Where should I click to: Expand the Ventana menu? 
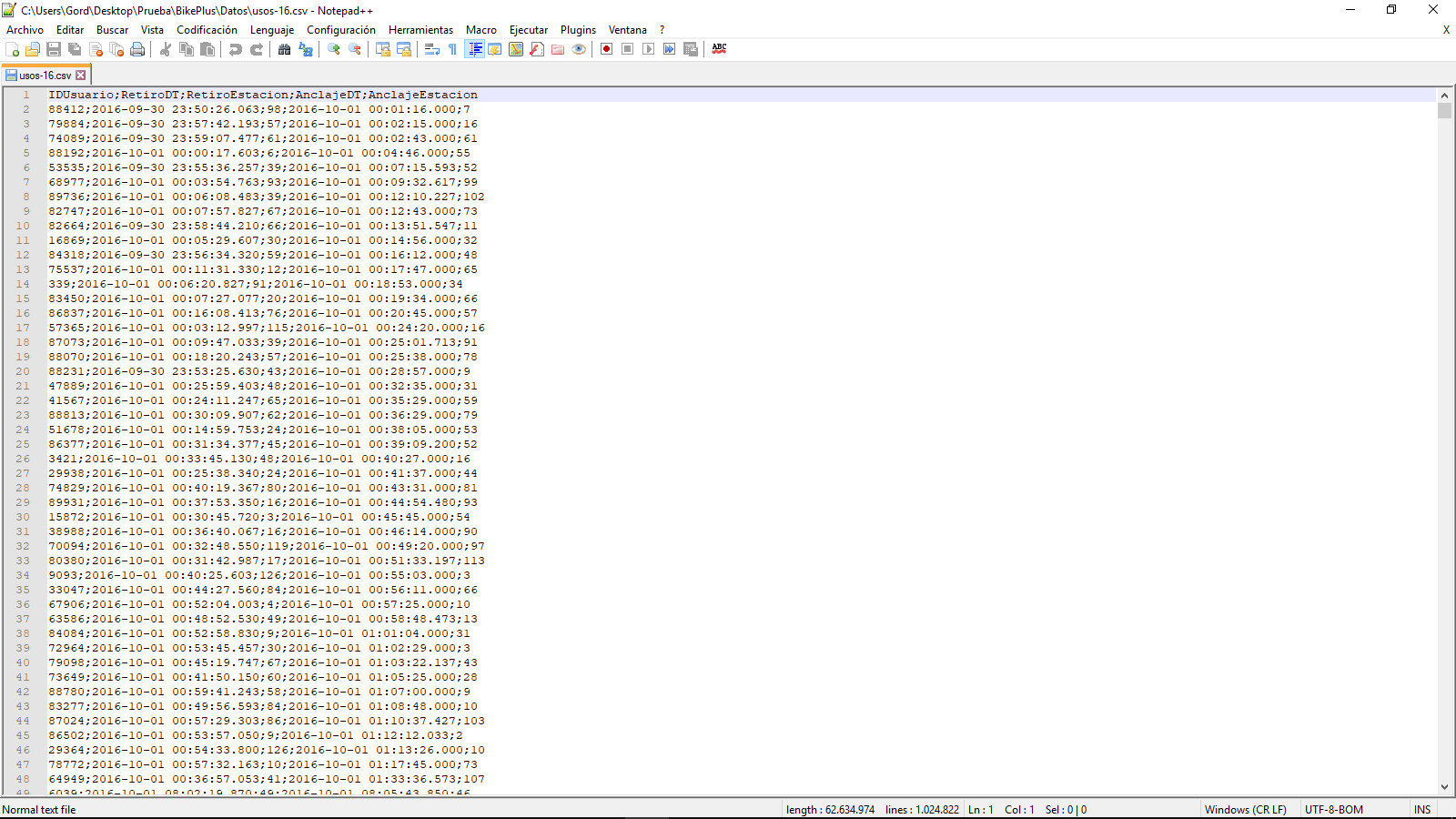(628, 30)
